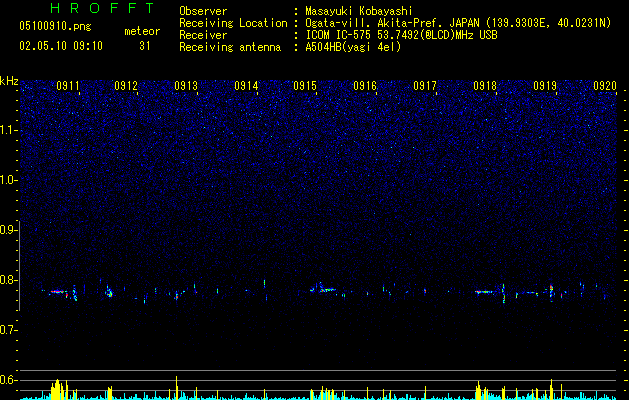Click the 0919 time marker
Viewport: 629px width, 400px height.
tap(545, 86)
